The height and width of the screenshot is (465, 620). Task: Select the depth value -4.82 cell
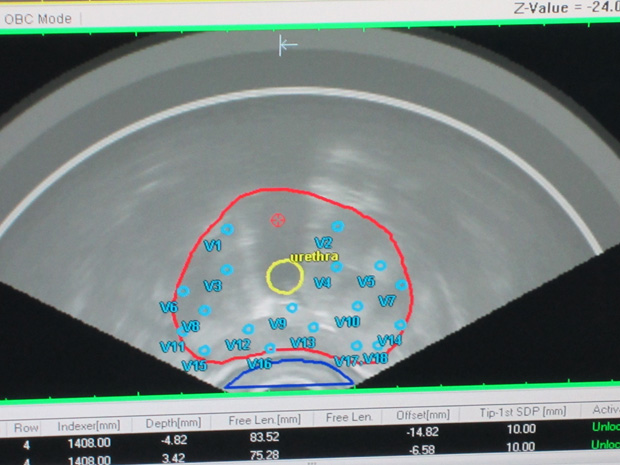tap(174, 438)
